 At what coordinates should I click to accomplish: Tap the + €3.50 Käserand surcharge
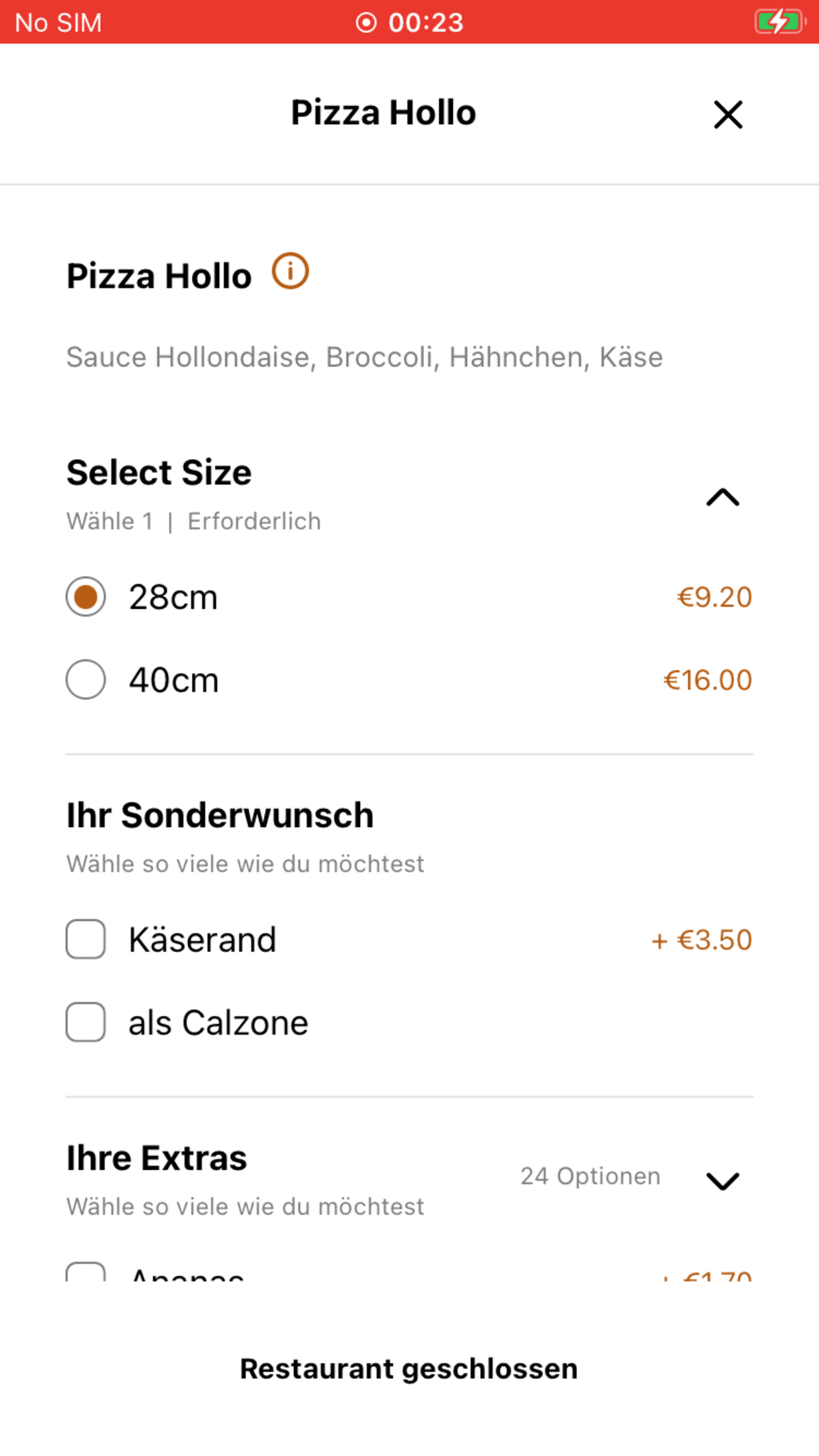pos(702,940)
